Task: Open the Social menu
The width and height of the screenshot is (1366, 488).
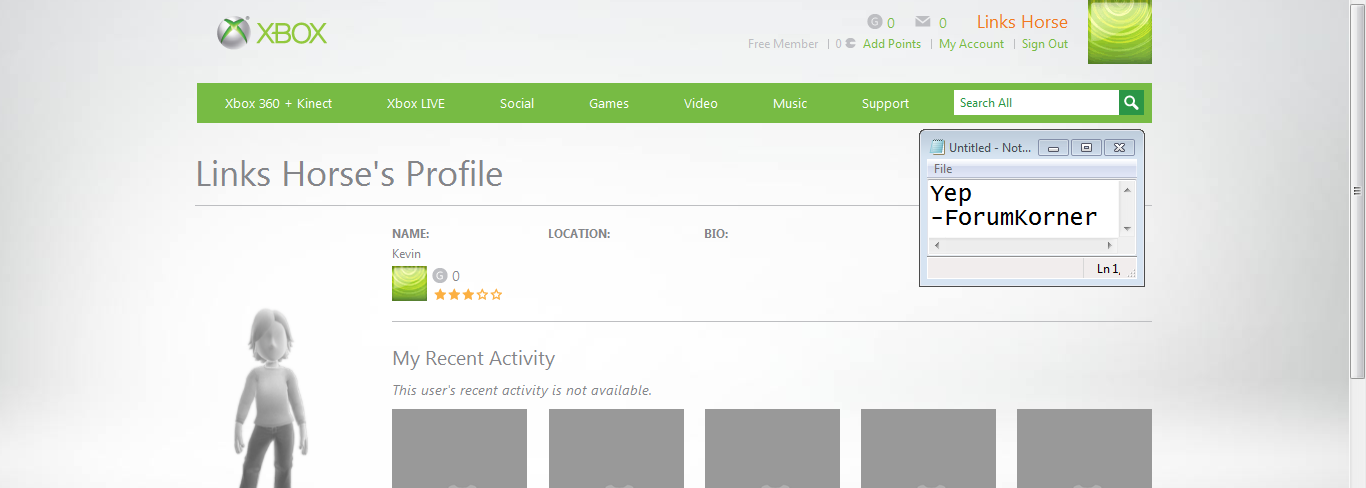Action: click(x=517, y=103)
